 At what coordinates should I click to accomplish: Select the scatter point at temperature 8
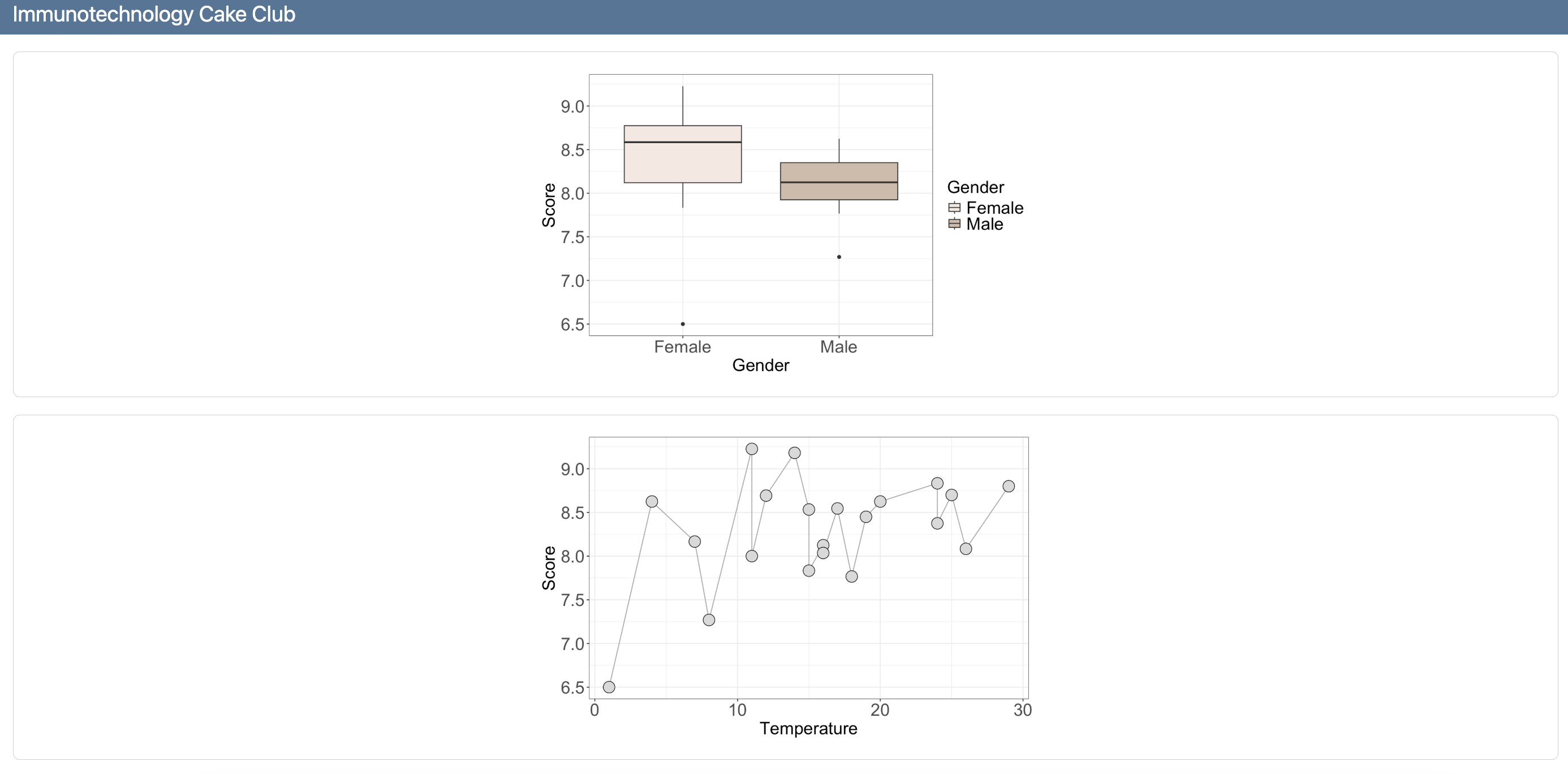point(709,620)
